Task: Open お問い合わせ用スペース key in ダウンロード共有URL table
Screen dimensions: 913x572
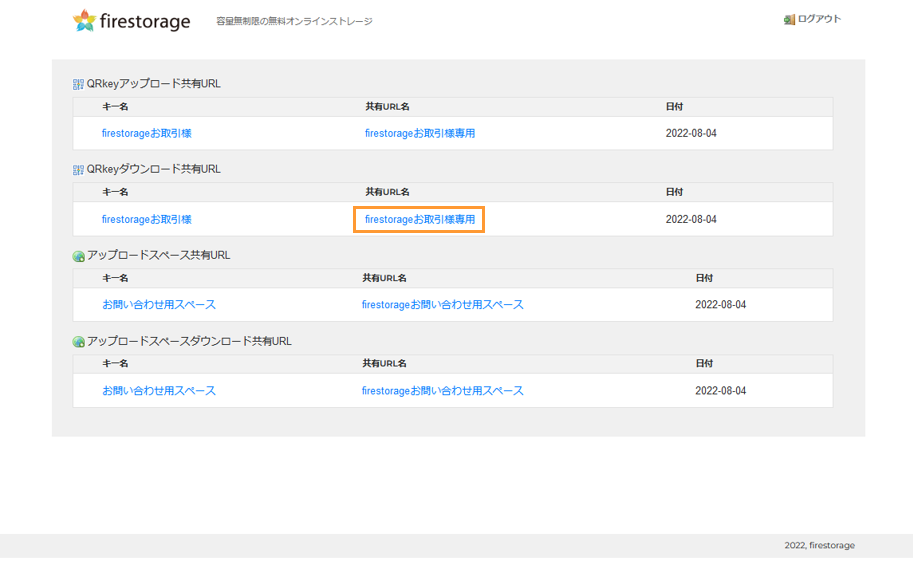Action: [x=159, y=391]
